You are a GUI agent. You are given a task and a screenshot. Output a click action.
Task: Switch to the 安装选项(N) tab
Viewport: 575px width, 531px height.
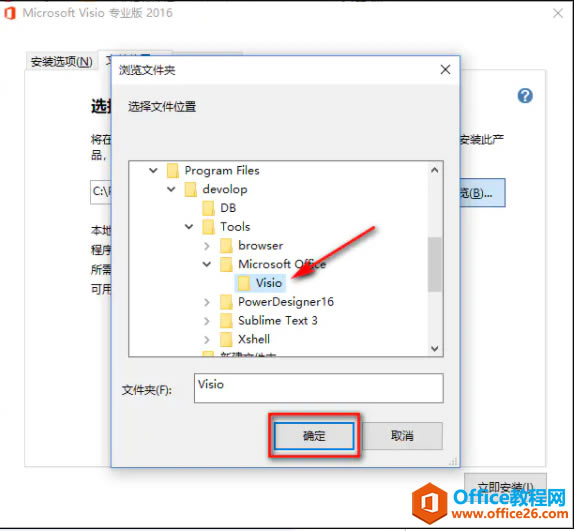[x=62, y=62]
